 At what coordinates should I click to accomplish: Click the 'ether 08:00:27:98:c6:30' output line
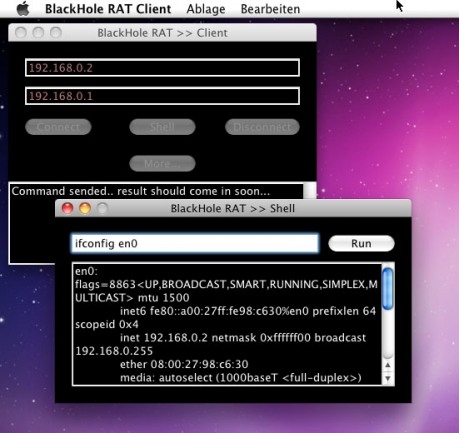[x=184, y=364]
